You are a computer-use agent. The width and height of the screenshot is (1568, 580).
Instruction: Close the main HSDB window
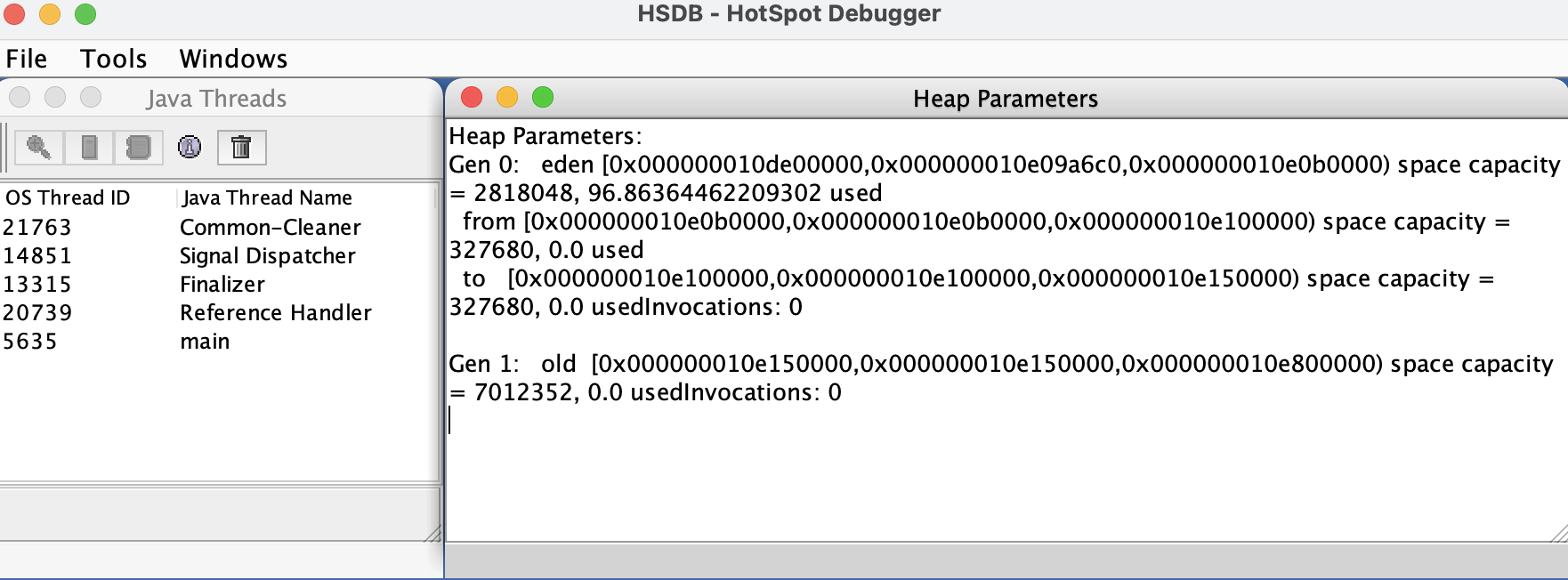click(x=14, y=14)
